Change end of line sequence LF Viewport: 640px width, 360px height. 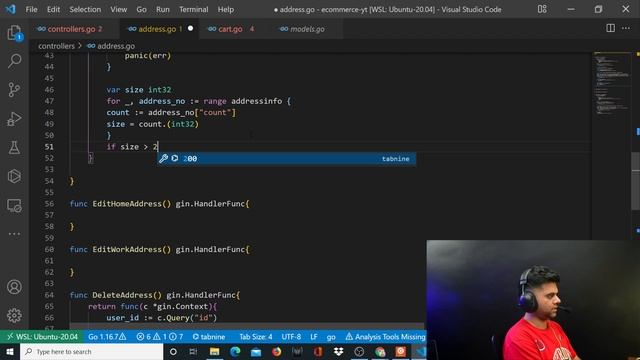pos(313,337)
